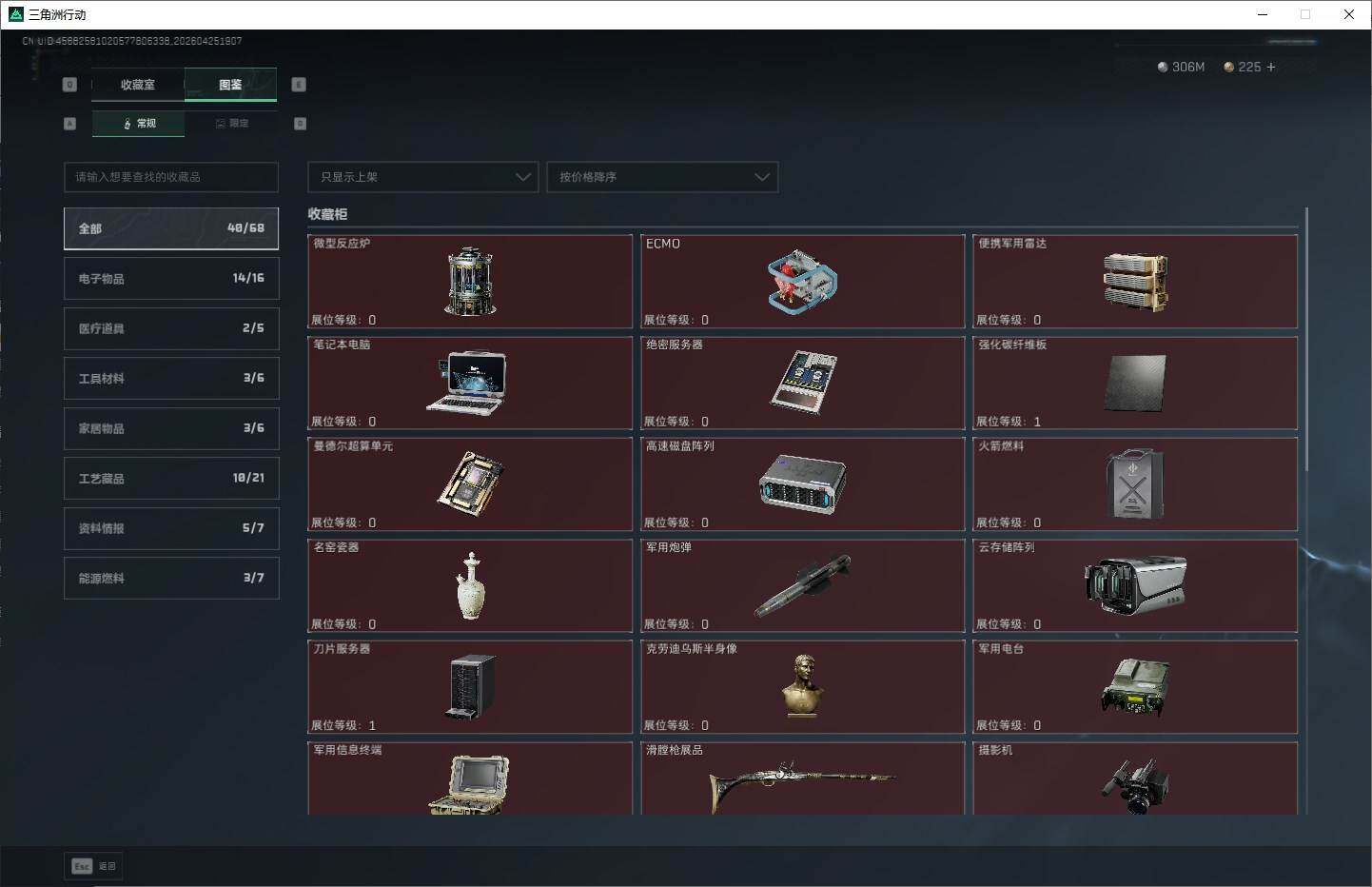
Task: Click the Esc 返回 back button
Action: point(94,866)
